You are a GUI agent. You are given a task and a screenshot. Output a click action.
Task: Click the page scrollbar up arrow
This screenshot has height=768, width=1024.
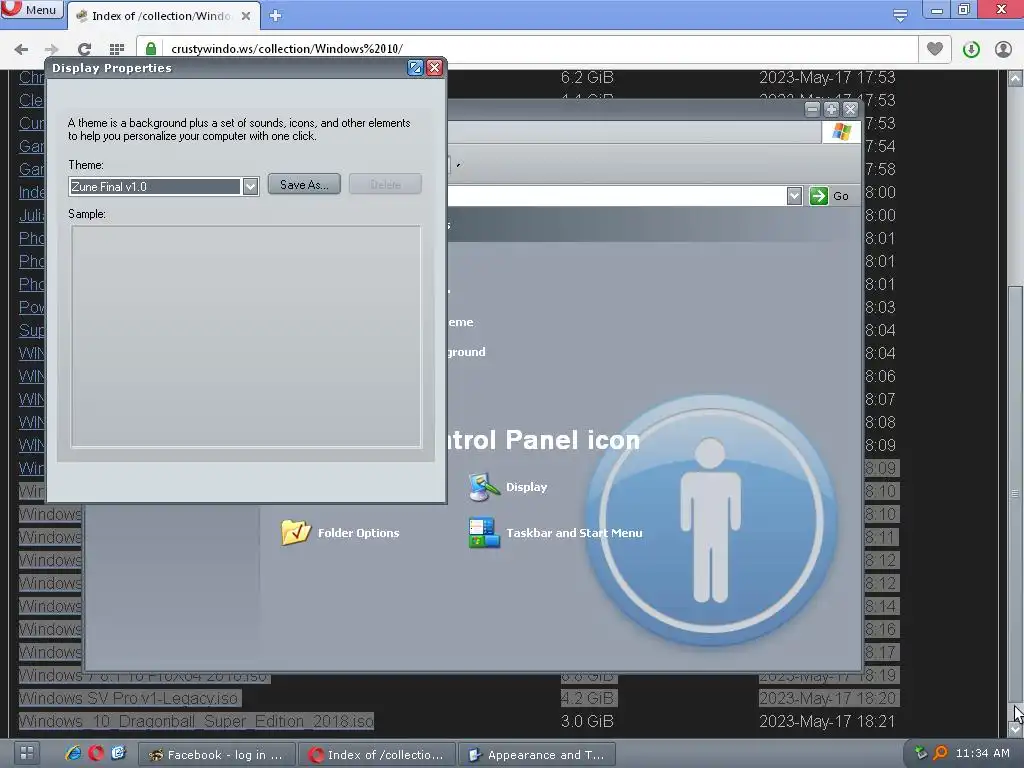[x=1015, y=78]
